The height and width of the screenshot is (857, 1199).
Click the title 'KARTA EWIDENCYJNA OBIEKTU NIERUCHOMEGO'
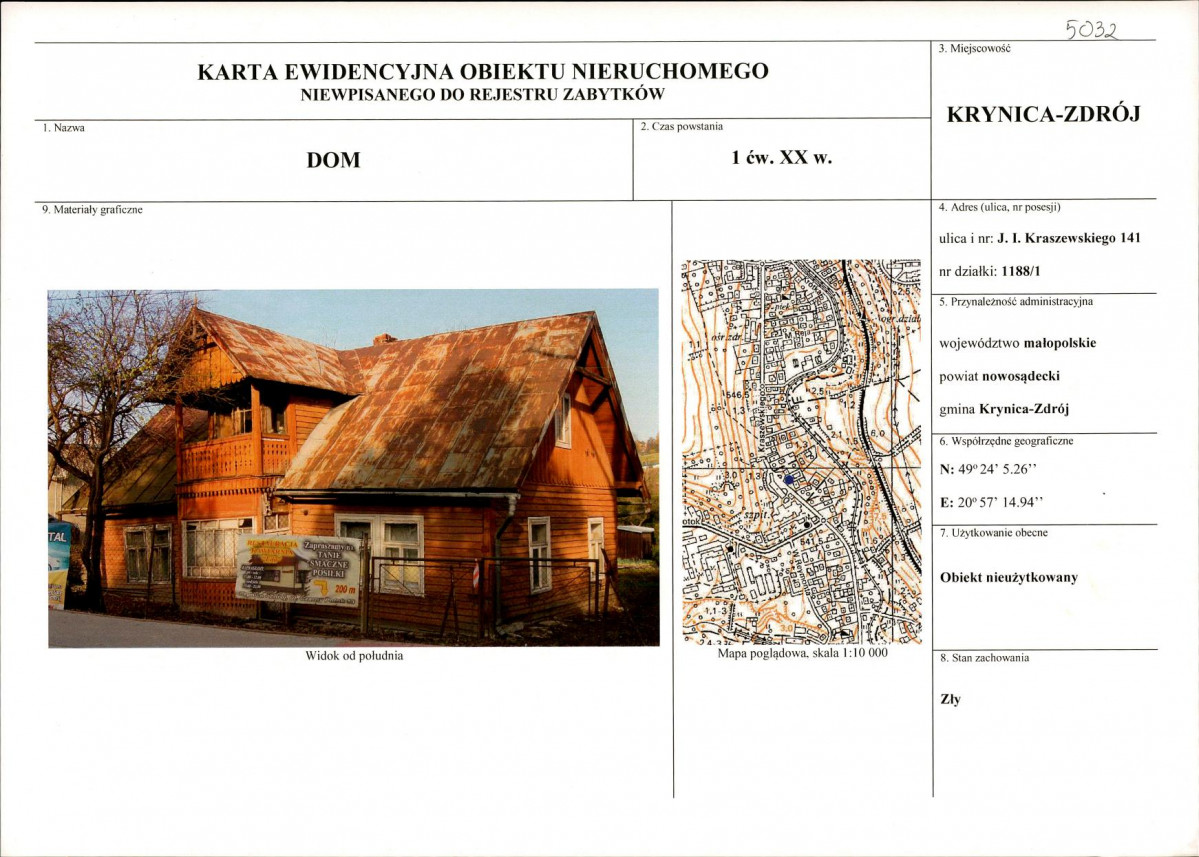pyautogui.click(x=483, y=71)
